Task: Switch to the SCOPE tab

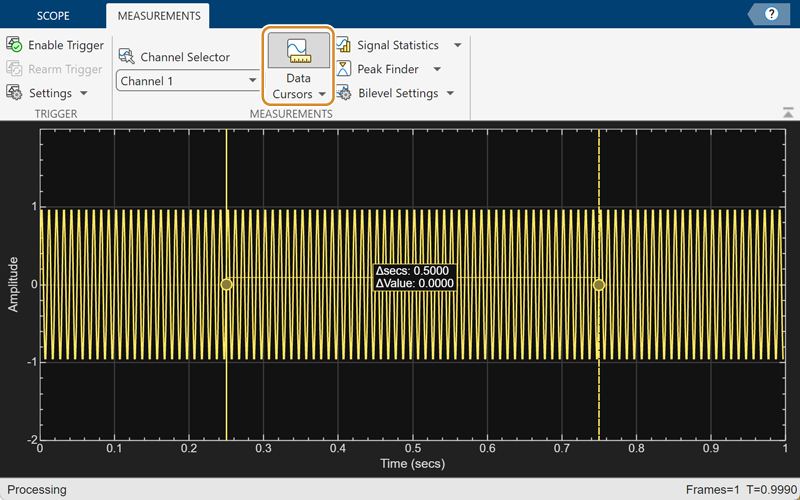Action: [x=53, y=16]
